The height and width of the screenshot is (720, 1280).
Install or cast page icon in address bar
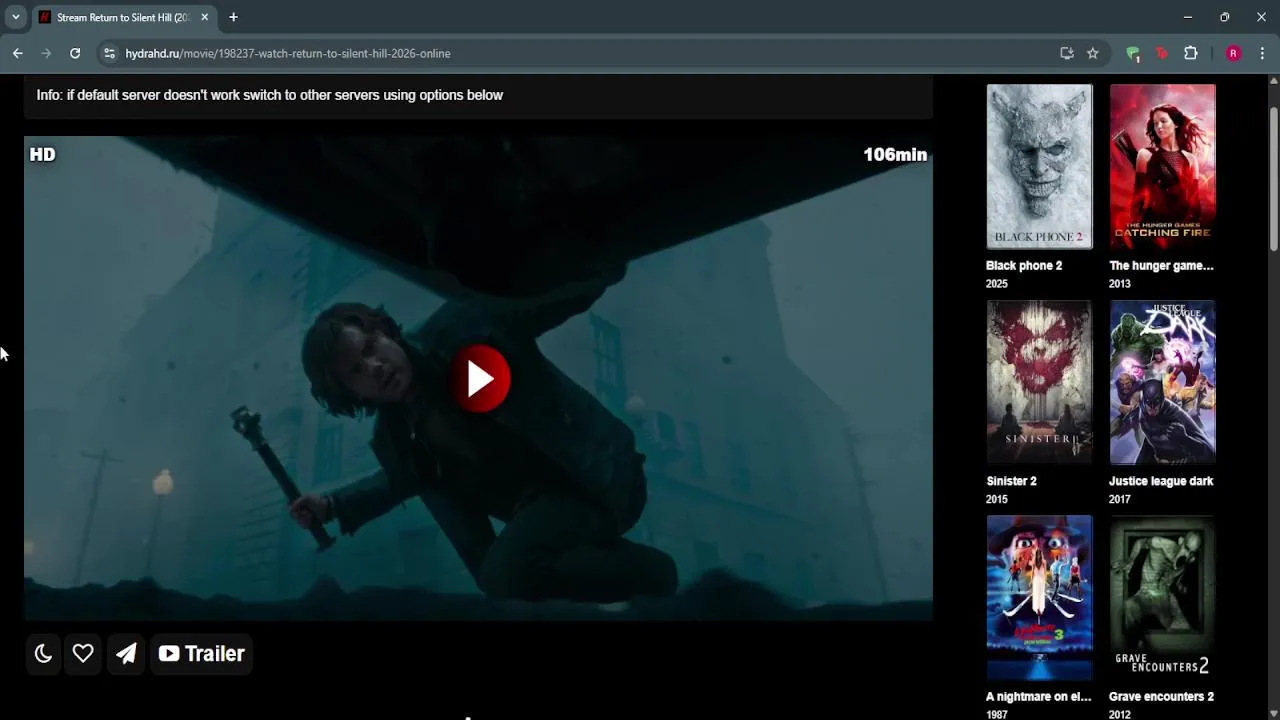point(1067,53)
